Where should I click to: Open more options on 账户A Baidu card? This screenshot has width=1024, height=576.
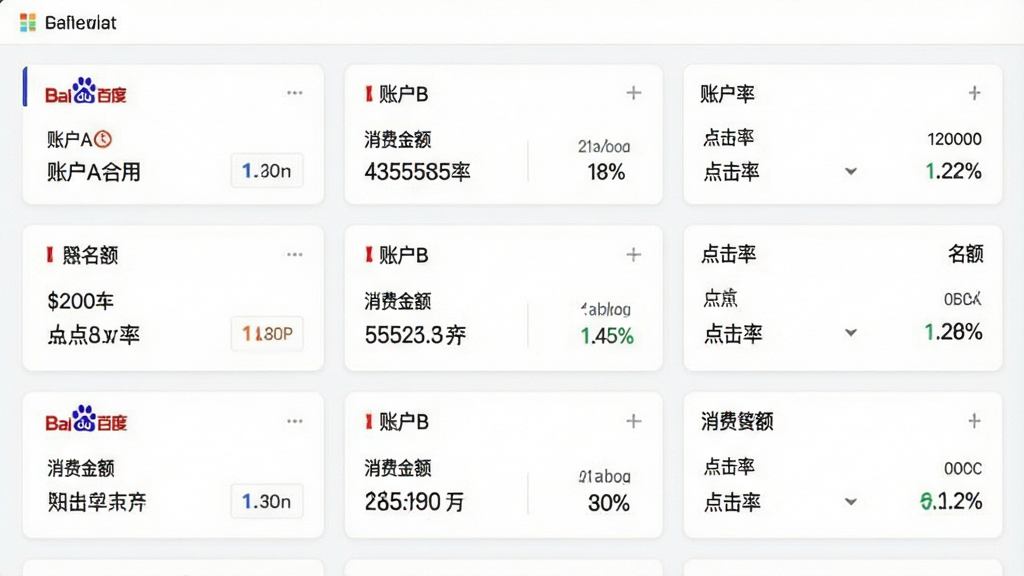[x=295, y=93]
